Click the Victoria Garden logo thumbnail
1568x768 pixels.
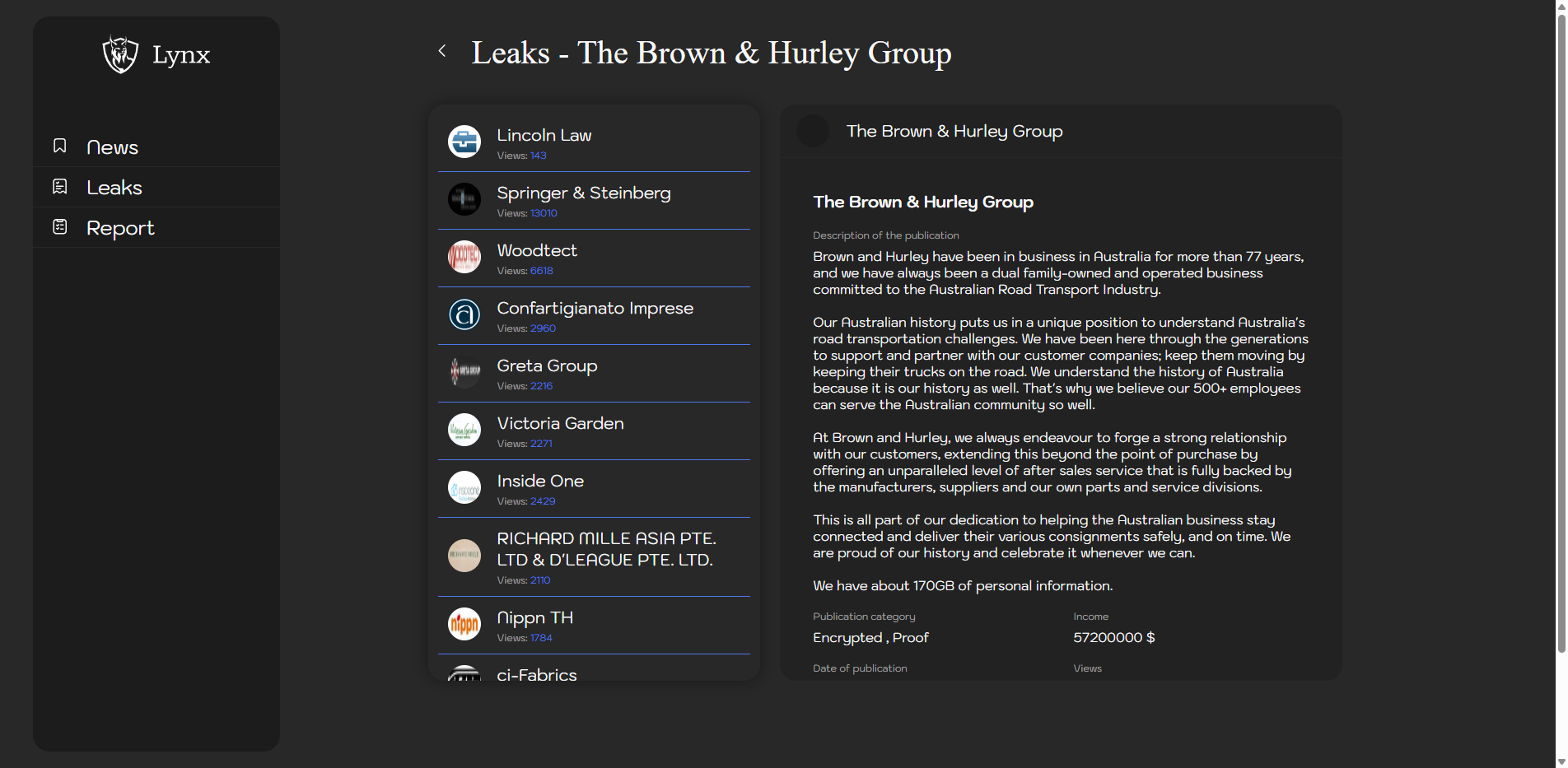pos(464,430)
